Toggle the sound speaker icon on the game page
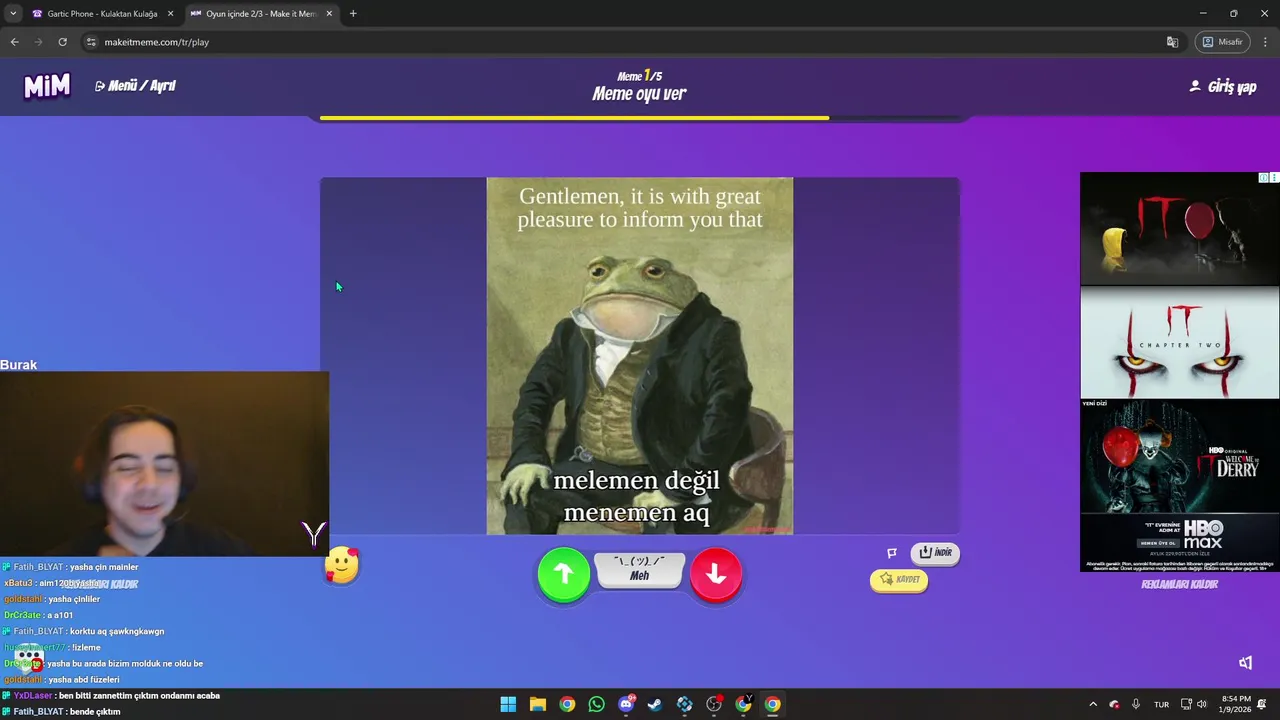Image resolution: width=1280 pixels, height=720 pixels. click(1245, 663)
